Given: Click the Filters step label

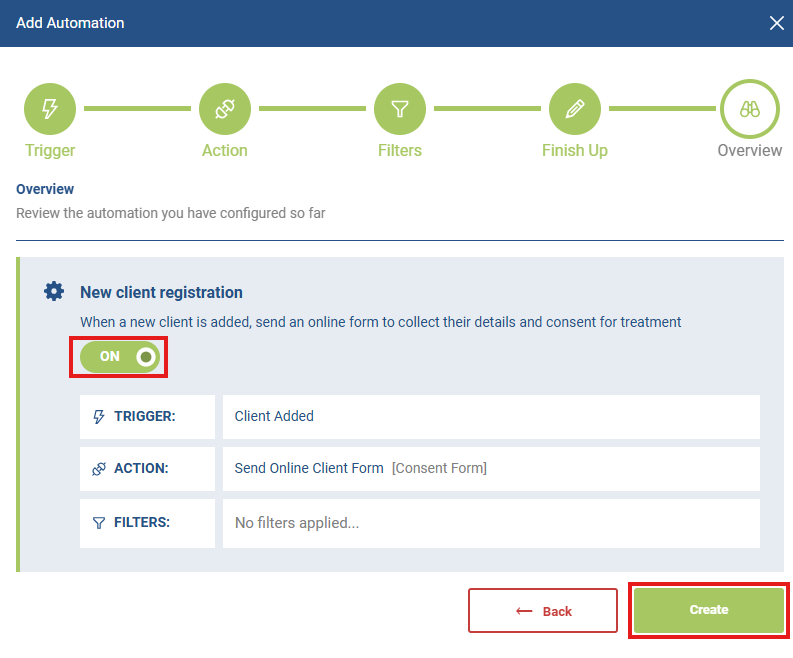Looking at the screenshot, I should tap(400, 150).
